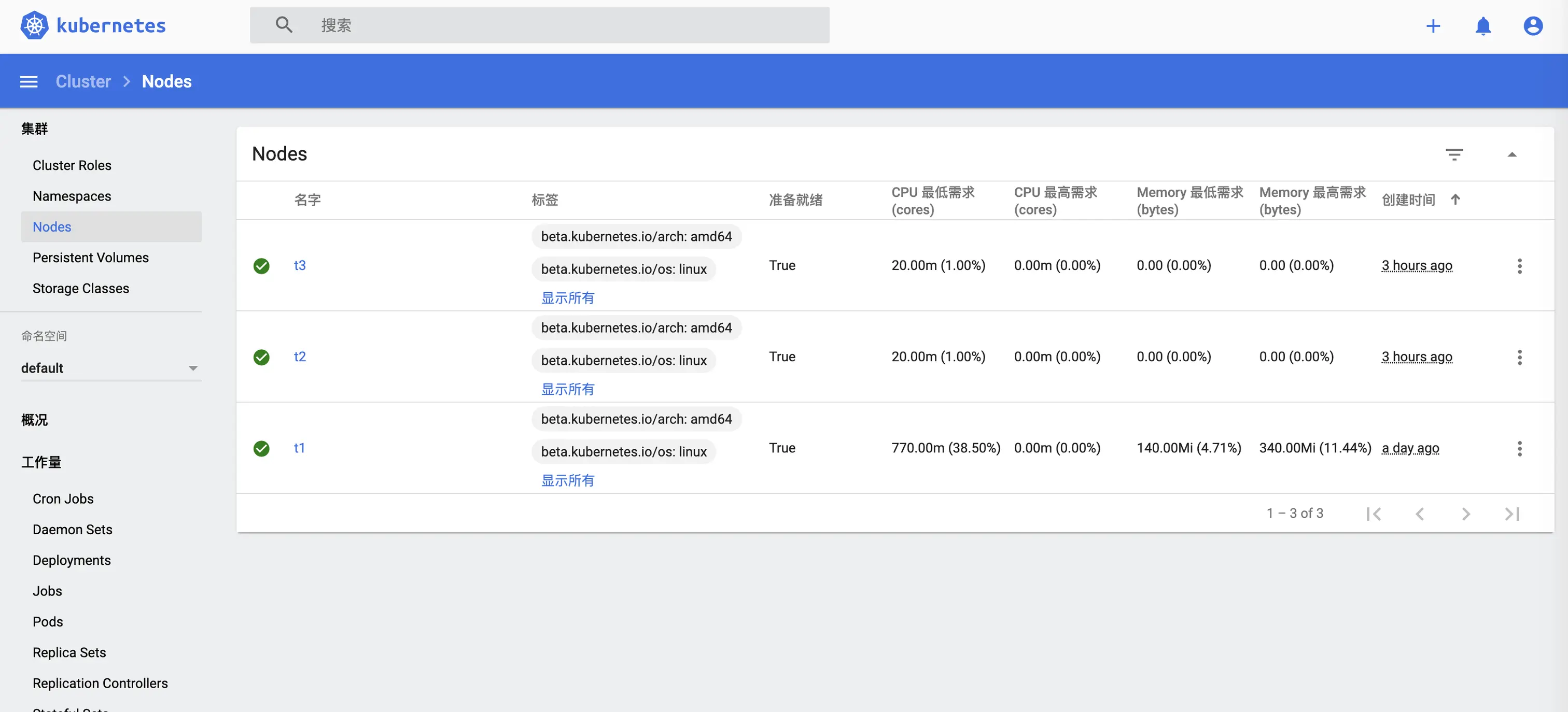This screenshot has width=1568, height=712.
Task: Click t2's os: linux label chip
Action: click(x=623, y=360)
